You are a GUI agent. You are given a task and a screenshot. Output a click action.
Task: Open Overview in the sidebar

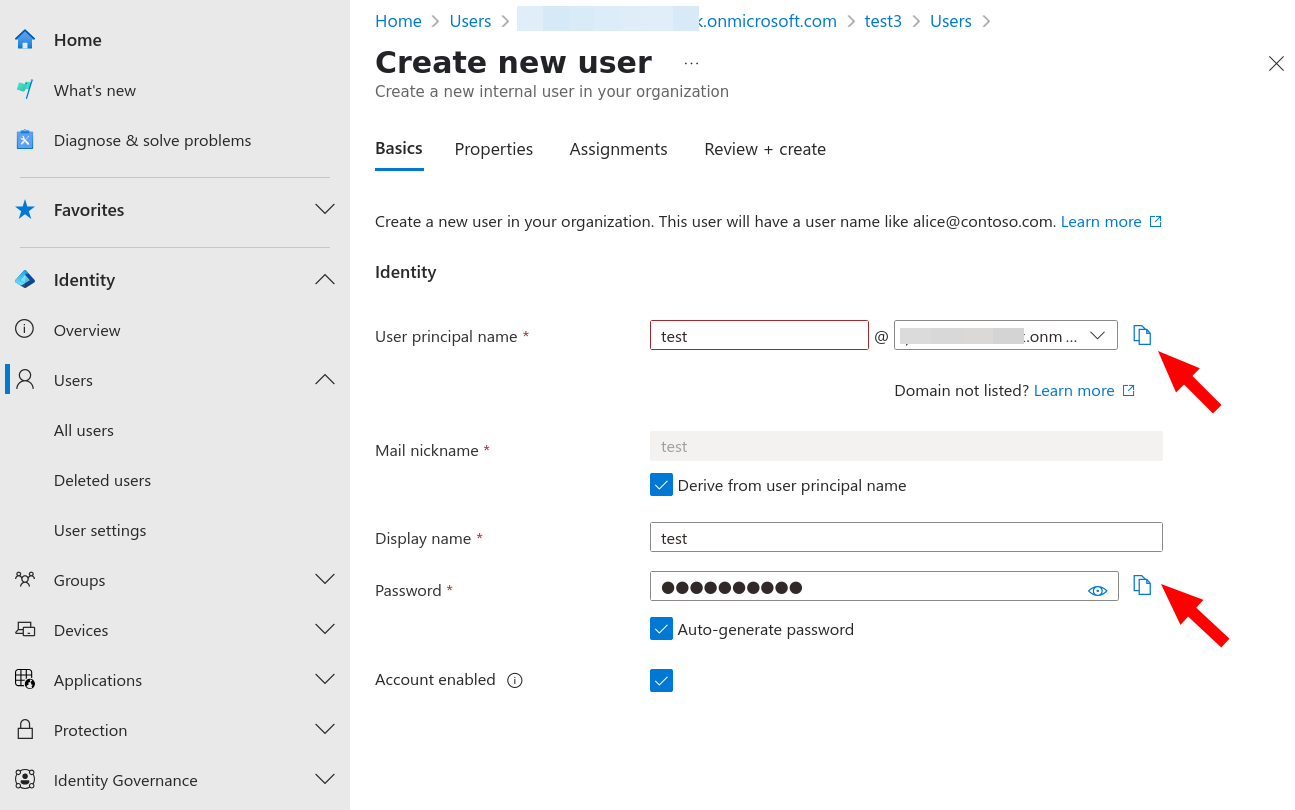(87, 330)
